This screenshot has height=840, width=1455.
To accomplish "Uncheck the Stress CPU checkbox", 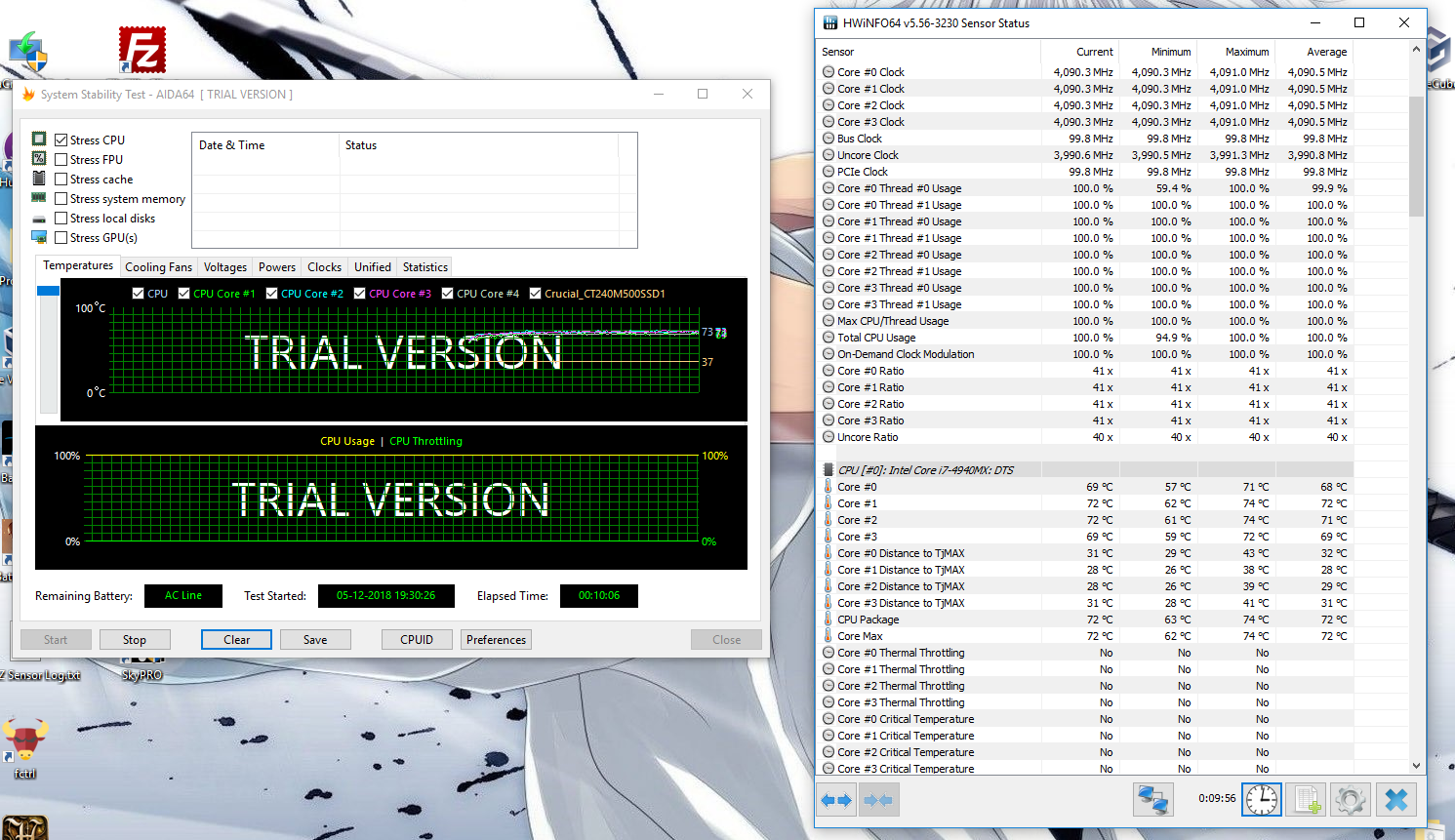I will click(61, 140).
